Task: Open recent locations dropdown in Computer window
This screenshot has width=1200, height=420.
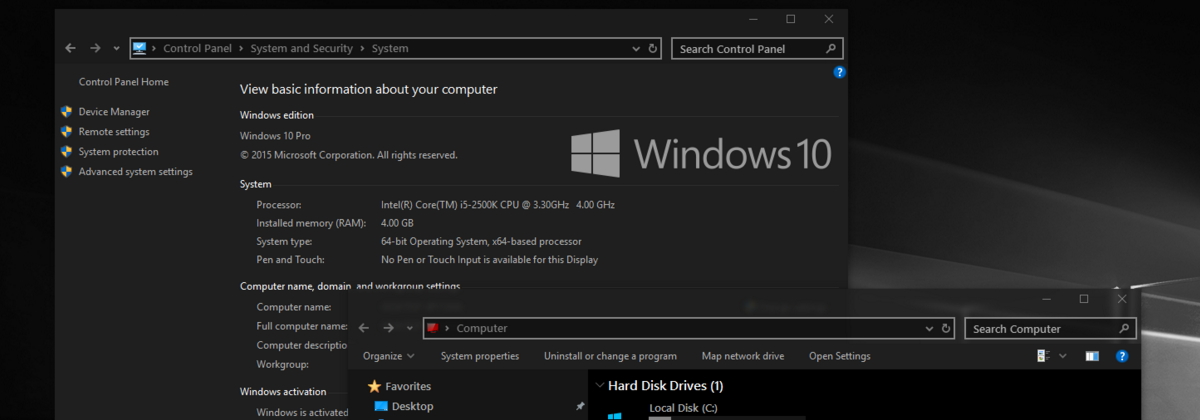Action: [411, 328]
